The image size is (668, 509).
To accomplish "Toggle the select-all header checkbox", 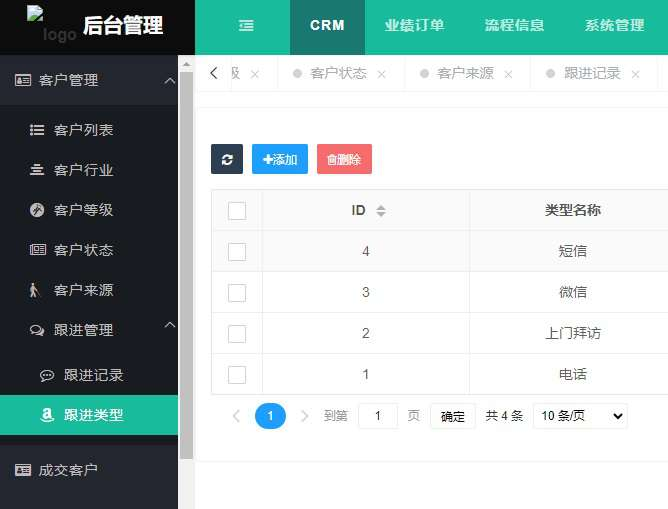I will [x=237, y=210].
